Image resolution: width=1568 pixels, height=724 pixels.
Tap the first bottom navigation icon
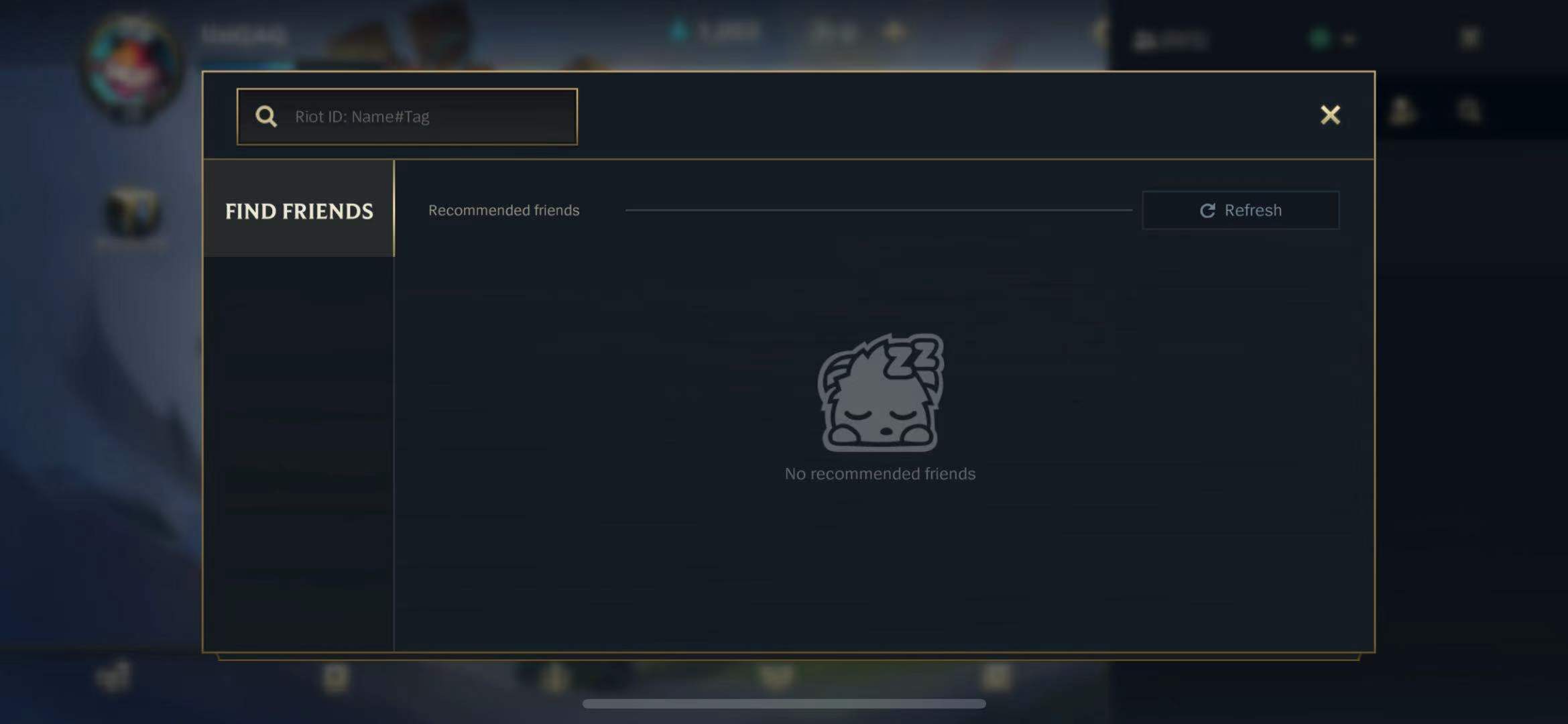114,676
